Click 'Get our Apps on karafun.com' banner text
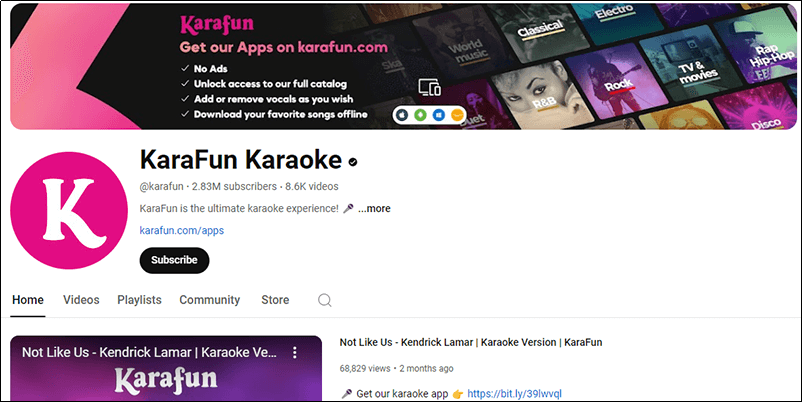Viewport: 803px width, 403px height. point(283,47)
